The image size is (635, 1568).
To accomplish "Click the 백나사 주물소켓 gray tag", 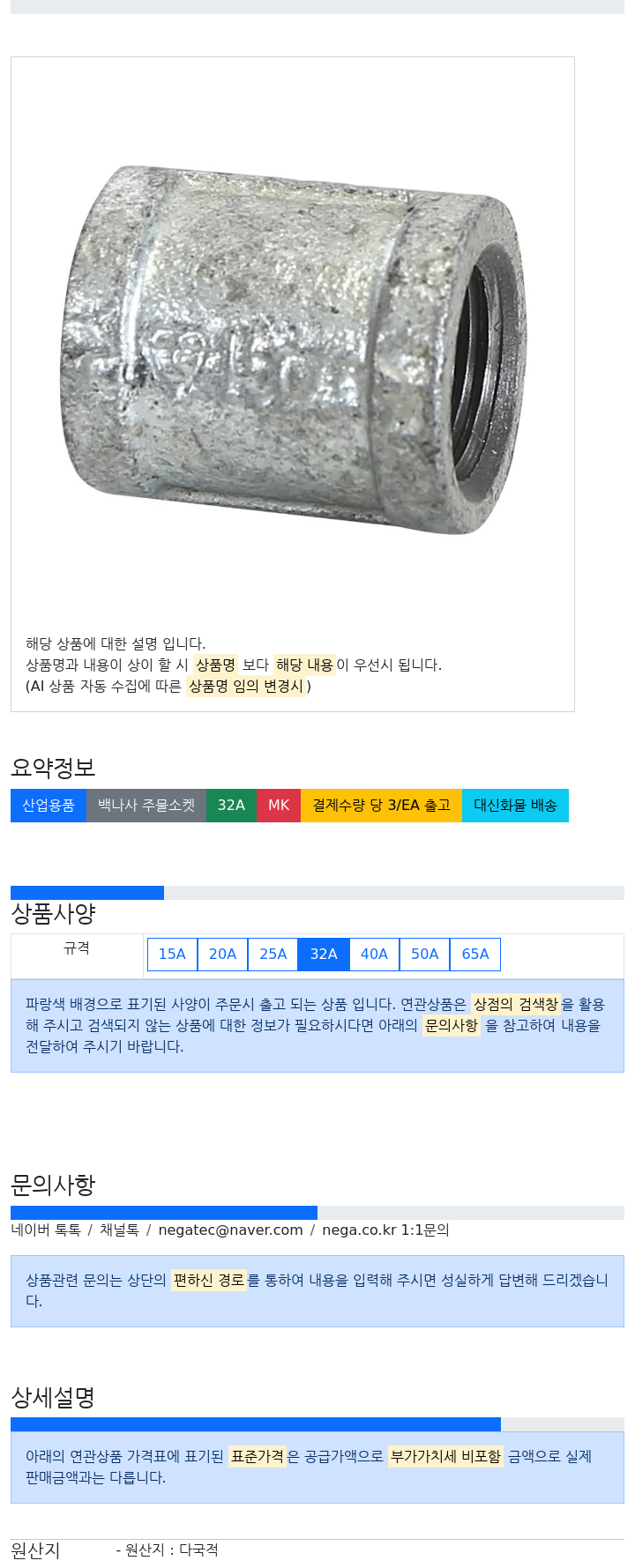I will tap(146, 806).
